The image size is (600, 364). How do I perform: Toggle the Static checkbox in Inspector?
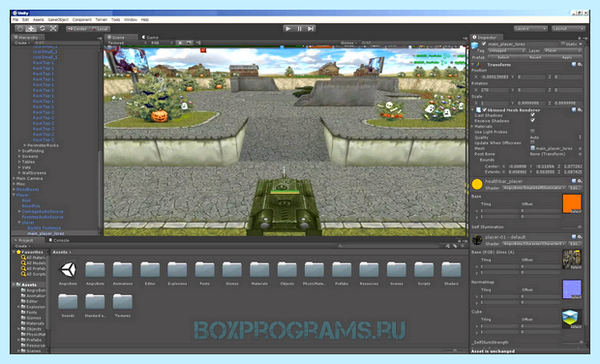(563, 44)
